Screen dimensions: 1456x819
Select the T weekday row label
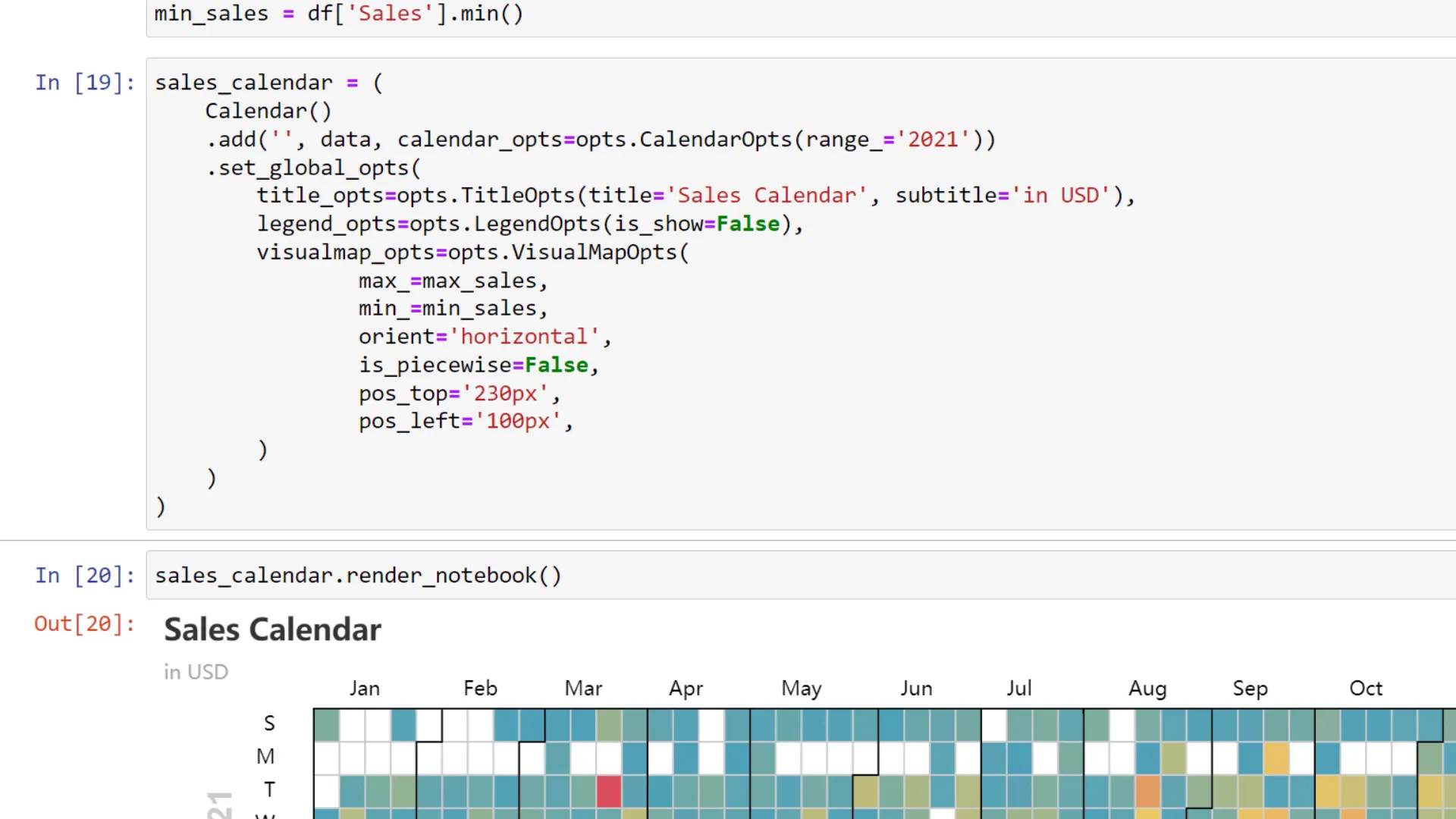(268, 789)
